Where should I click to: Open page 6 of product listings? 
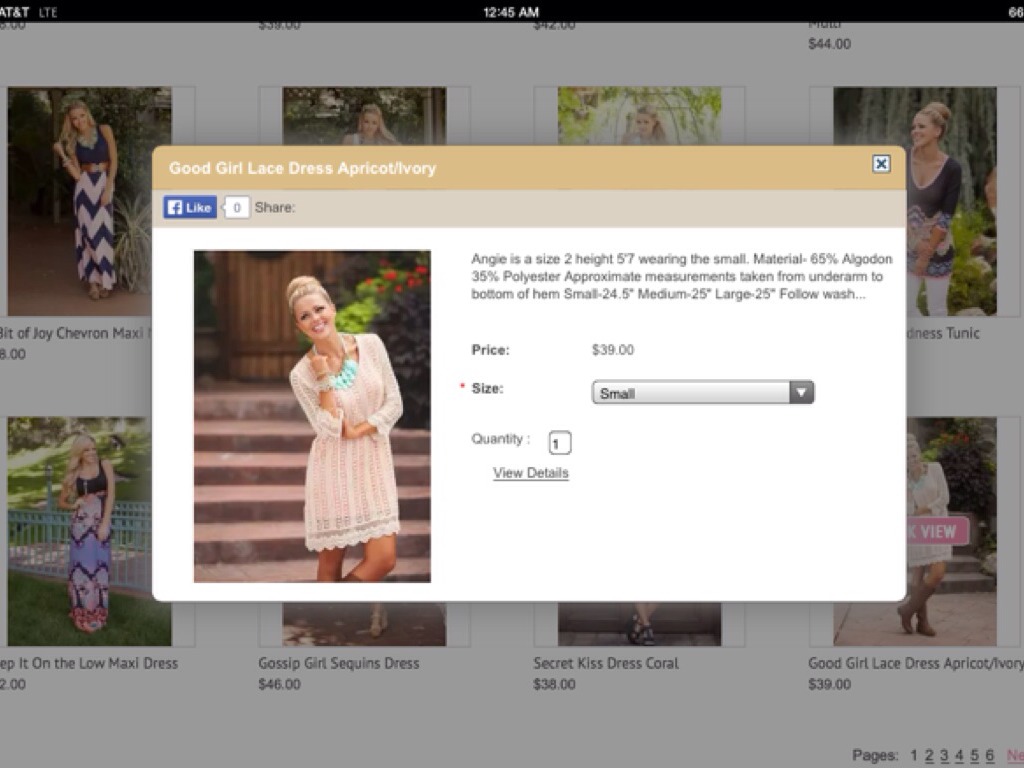click(989, 755)
